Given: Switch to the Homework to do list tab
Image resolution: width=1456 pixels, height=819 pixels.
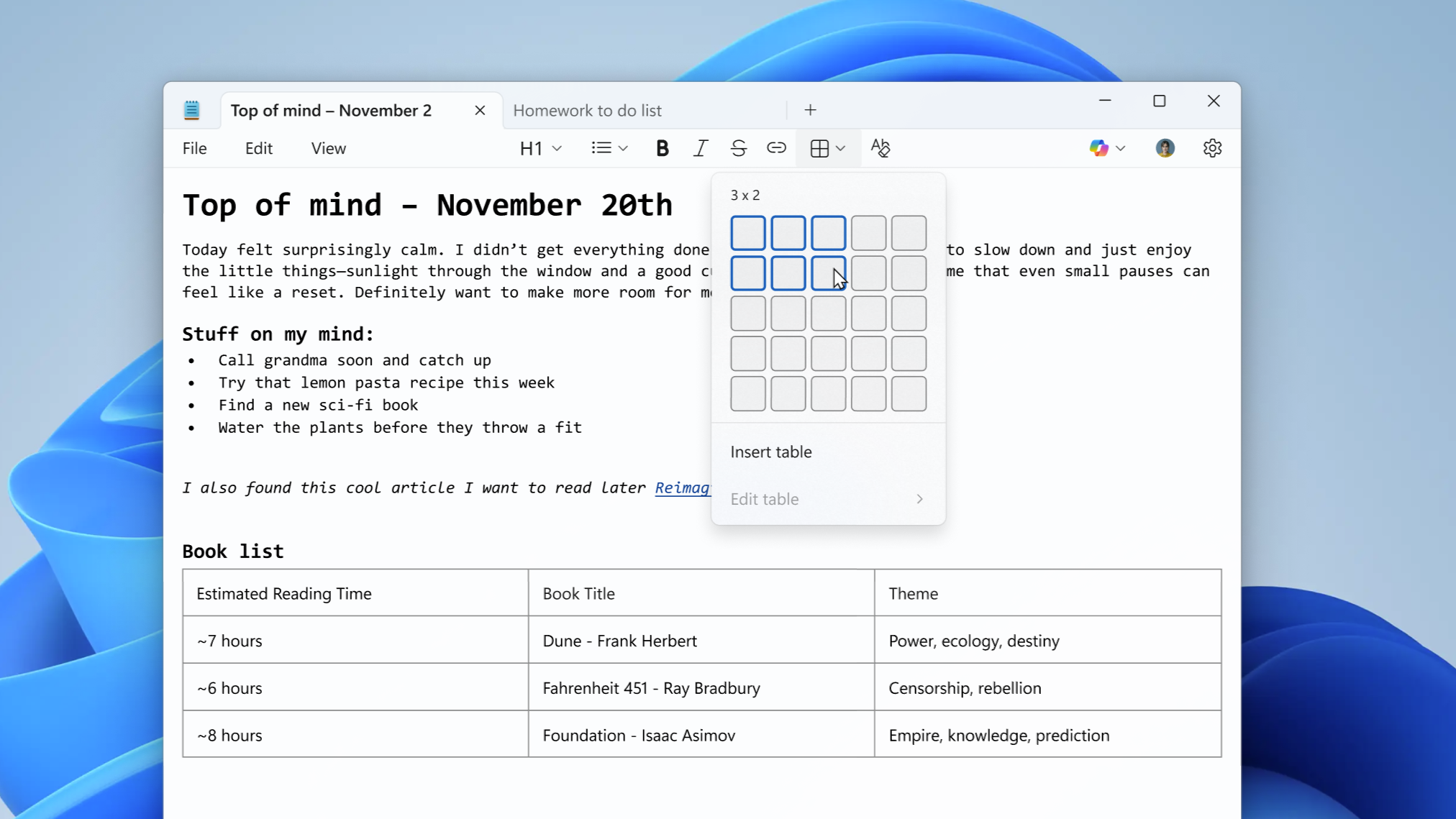Looking at the screenshot, I should [586, 109].
